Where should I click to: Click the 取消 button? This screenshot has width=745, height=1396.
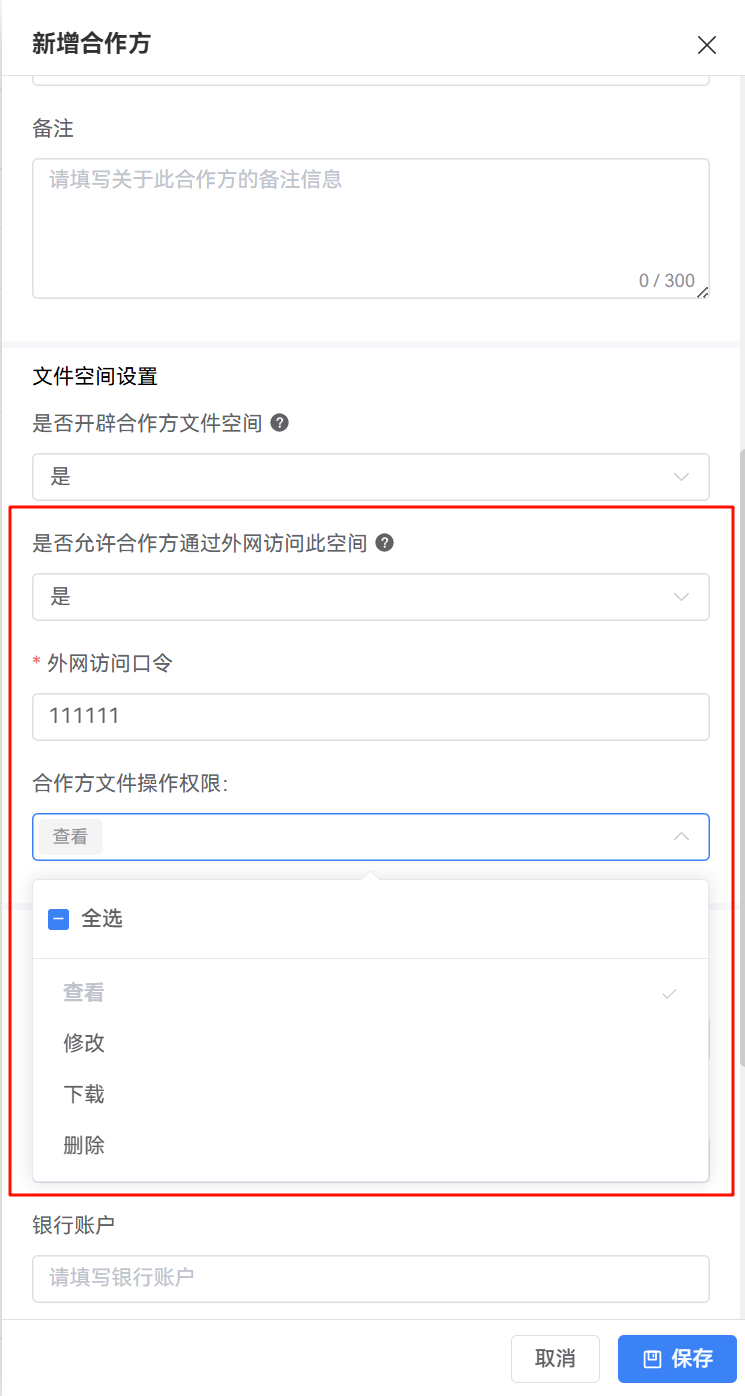pyautogui.click(x=555, y=1358)
